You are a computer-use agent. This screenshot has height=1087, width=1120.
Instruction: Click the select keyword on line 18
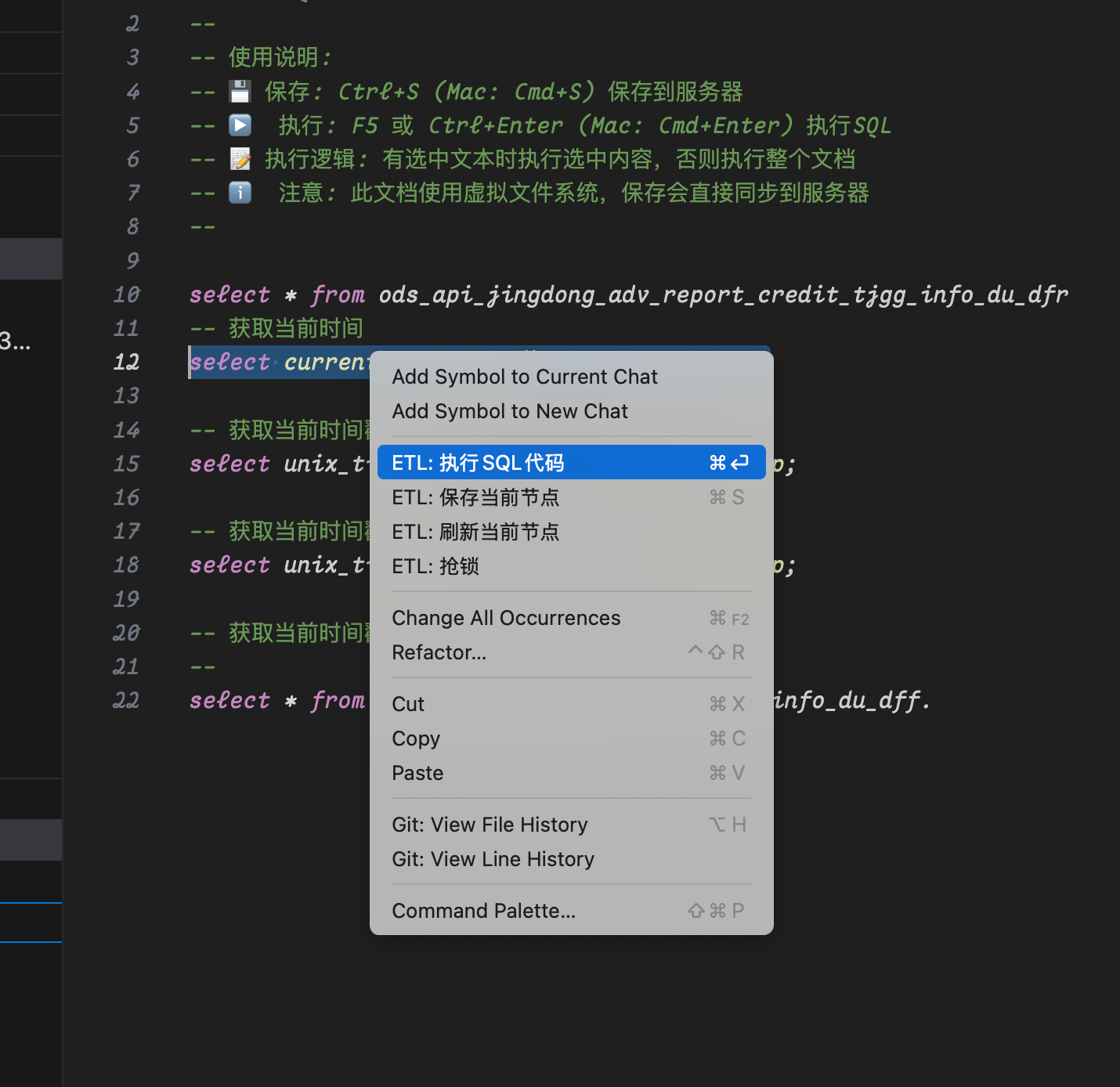pyautogui.click(x=229, y=565)
